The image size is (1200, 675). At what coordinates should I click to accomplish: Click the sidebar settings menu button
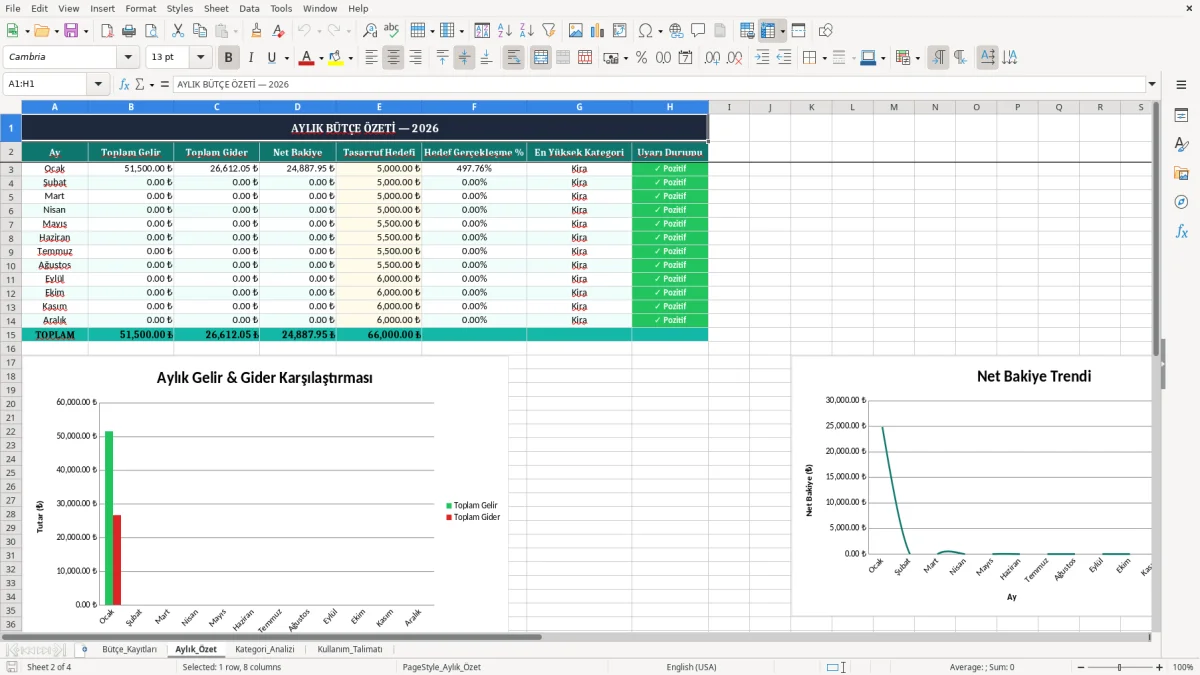(x=1181, y=85)
